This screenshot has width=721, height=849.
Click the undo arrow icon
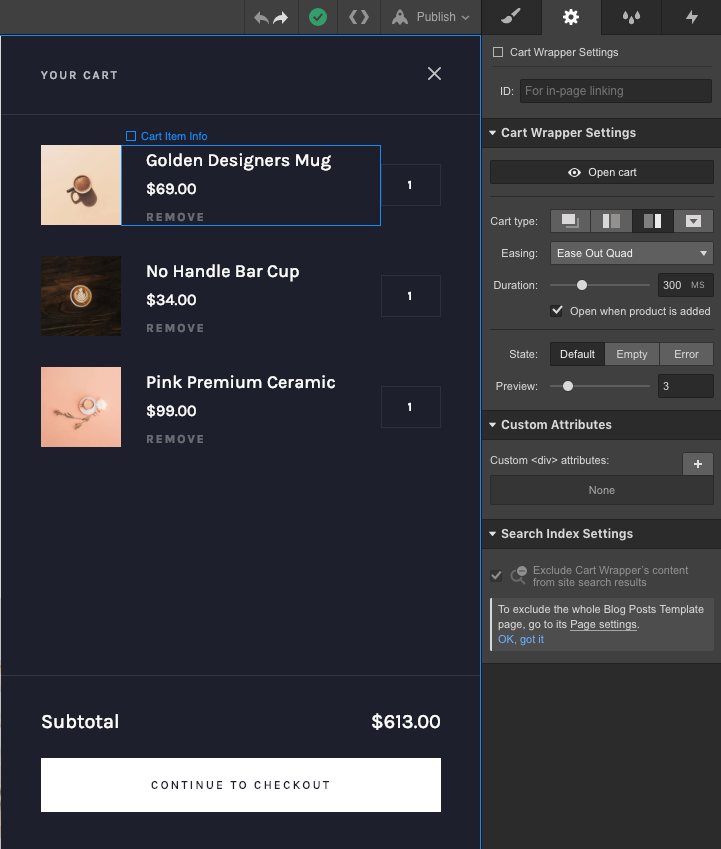point(261,18)
